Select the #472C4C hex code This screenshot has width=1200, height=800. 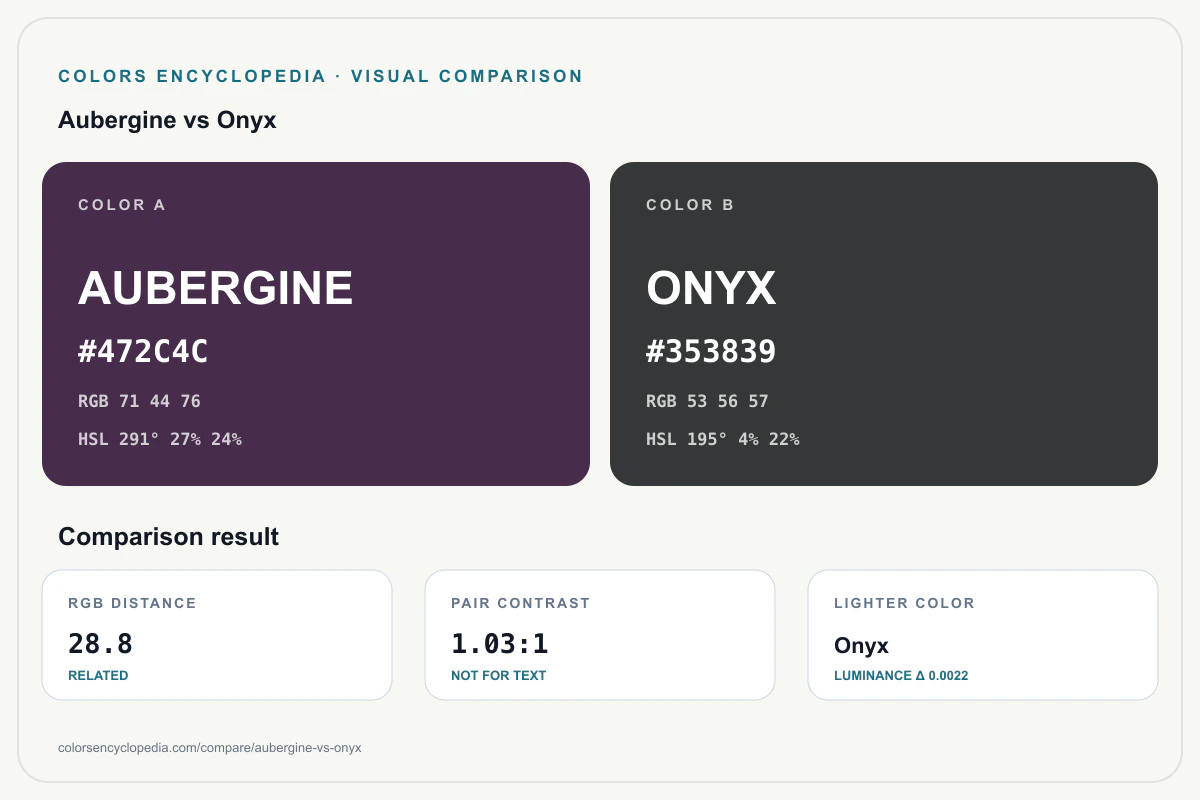pyautogui.click(x=143, y=352)
